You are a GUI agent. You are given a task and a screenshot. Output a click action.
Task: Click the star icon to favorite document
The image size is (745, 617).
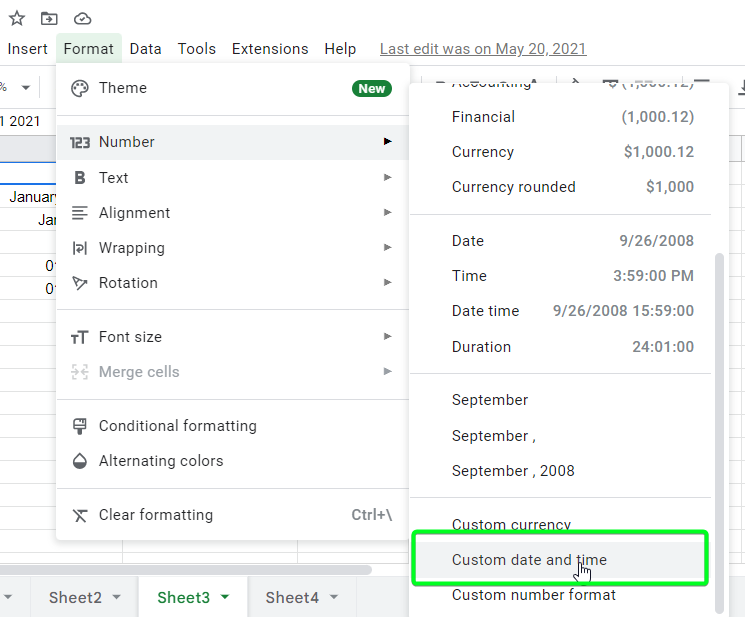point(17,18)
